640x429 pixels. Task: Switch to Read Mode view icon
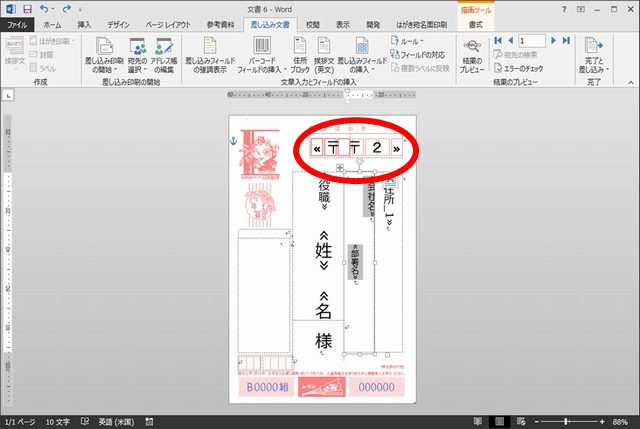click(477, 421)
